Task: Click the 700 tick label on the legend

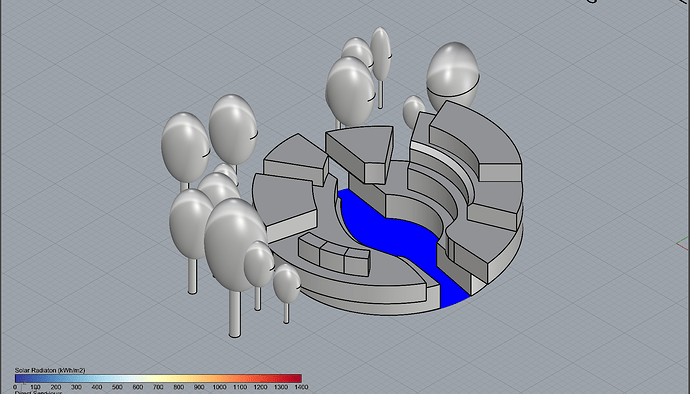Action: click(158, 387)
